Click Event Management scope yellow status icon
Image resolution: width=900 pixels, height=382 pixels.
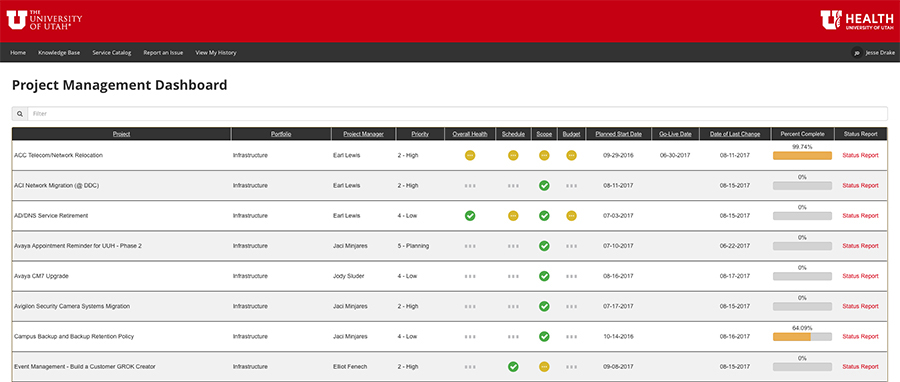[544, 367]
